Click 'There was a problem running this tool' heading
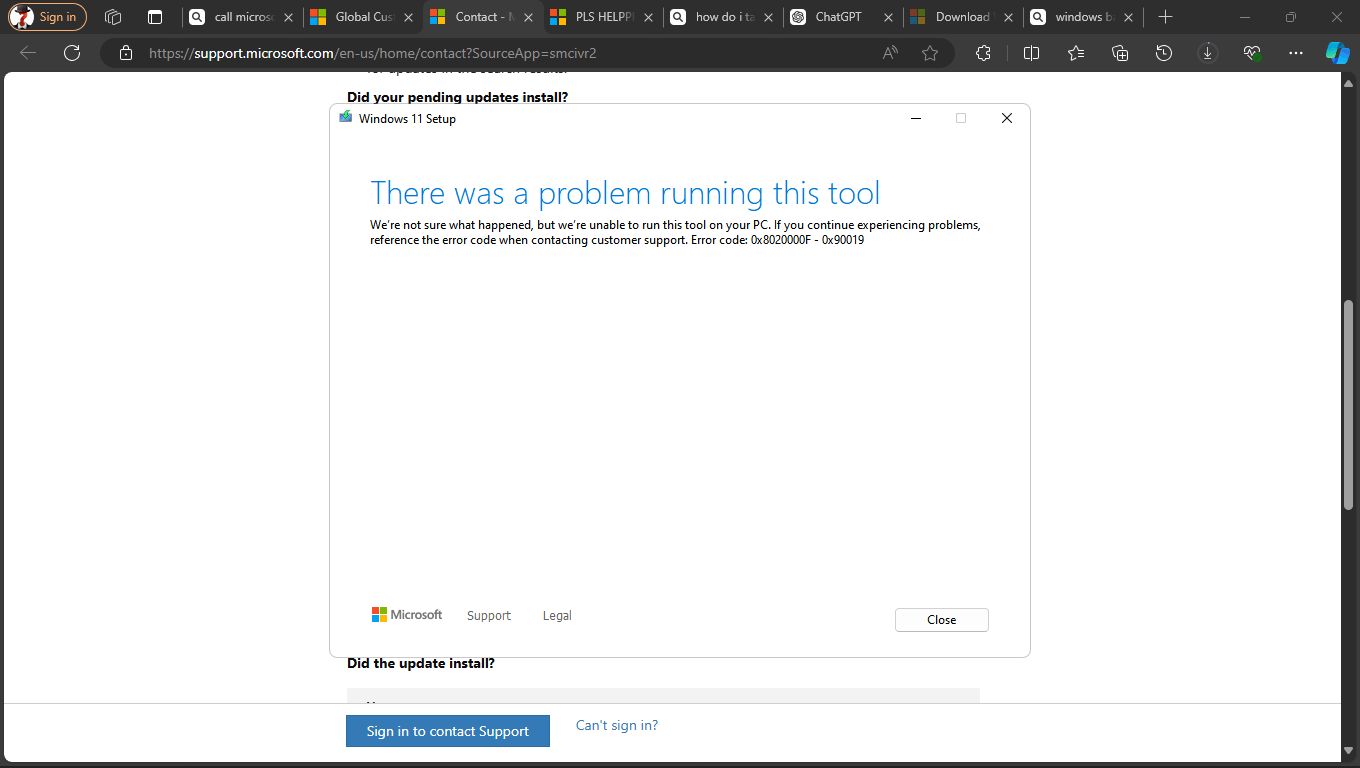Viewport: 1360px width, 768px height. click(x=625, y=193)
